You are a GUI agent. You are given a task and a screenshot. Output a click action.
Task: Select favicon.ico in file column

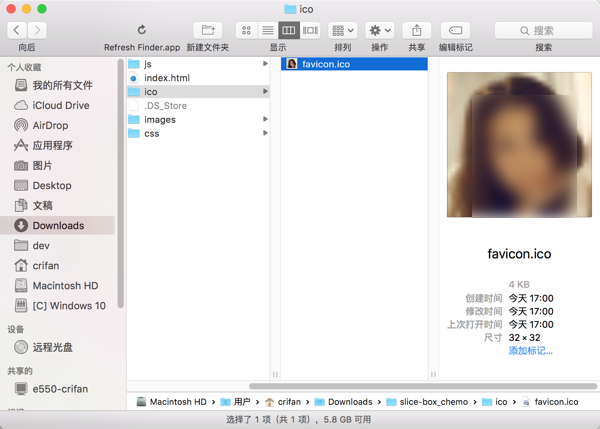[354, 64]
